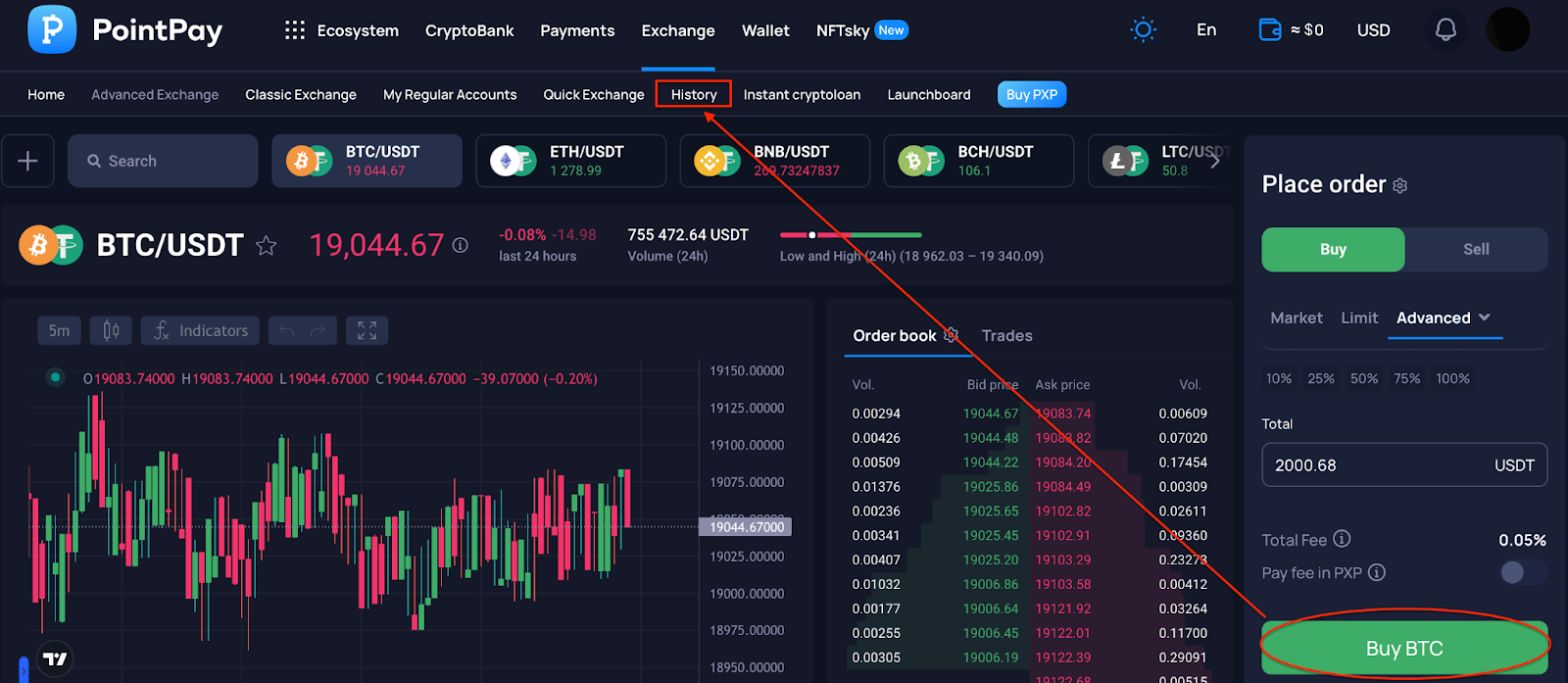
Task: Open Advanced Exchange link
Action: point(155,94)
